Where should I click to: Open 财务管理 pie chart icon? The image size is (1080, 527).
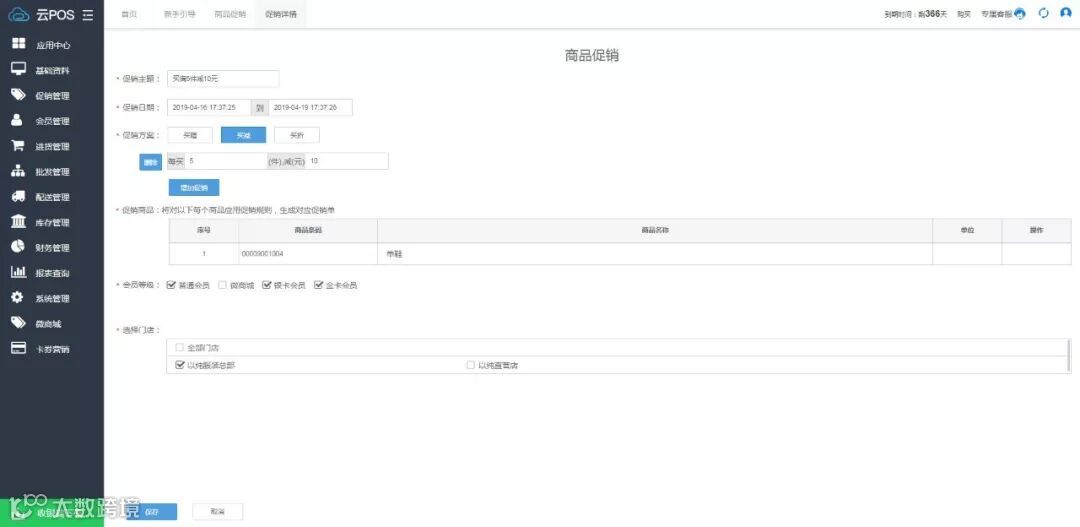pyautogui.click(x=19, y=247)
